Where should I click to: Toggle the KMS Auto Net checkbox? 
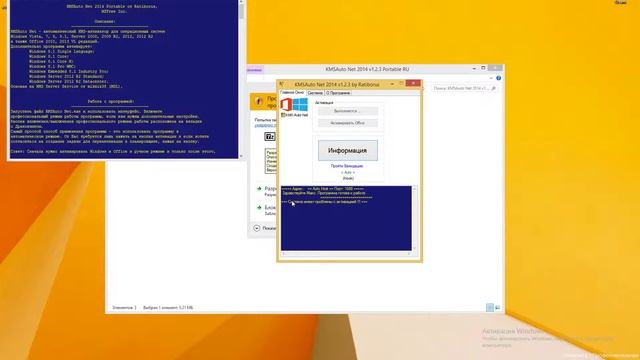(283, 116)
